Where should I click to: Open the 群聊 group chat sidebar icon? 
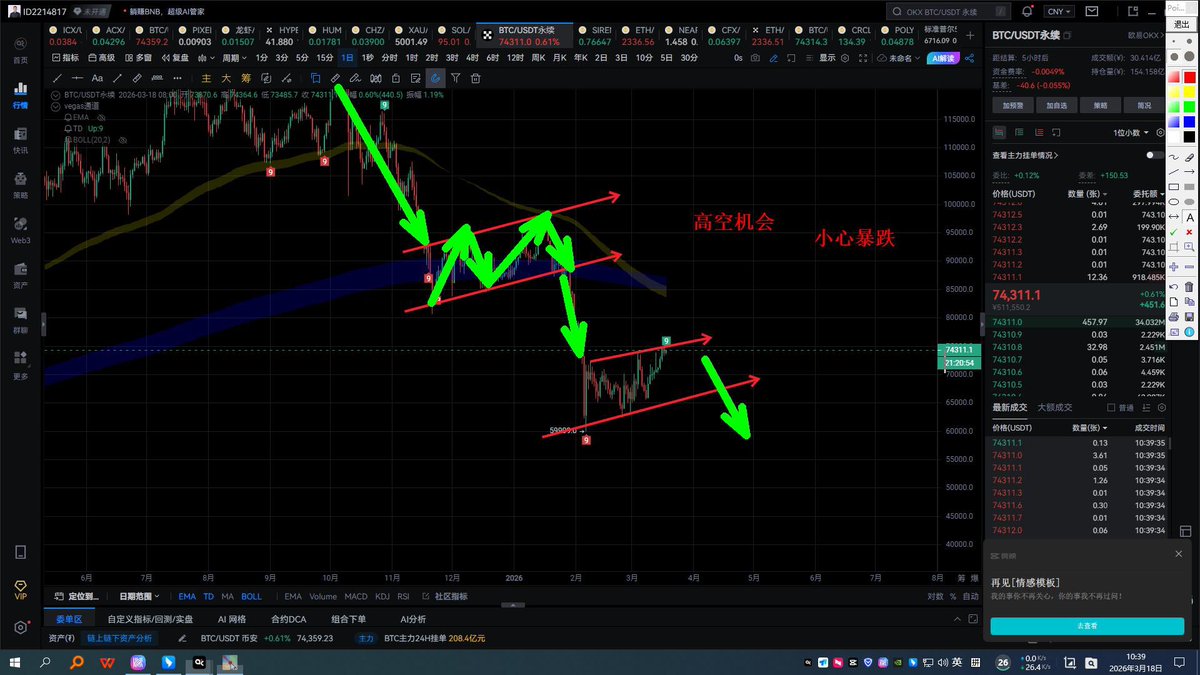tap(20, 320)
